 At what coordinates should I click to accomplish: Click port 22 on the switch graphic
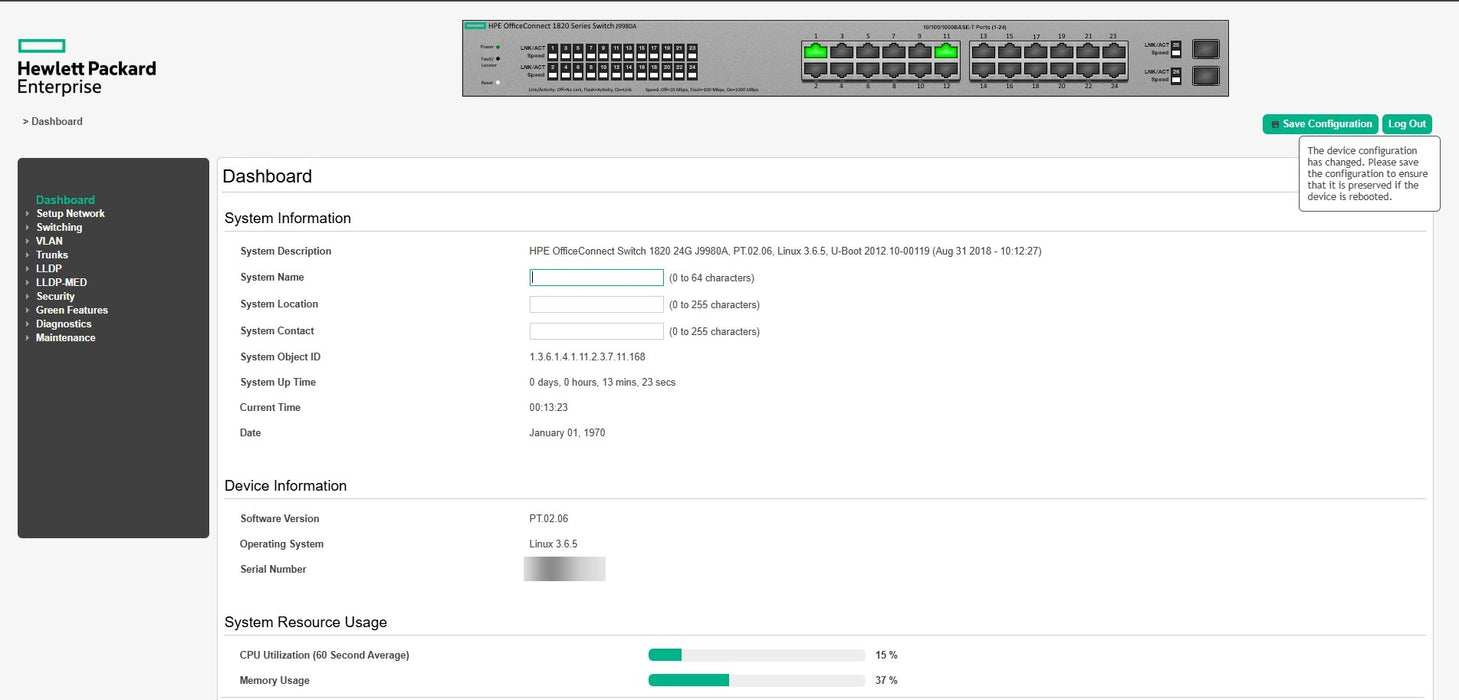(1088, 69)
